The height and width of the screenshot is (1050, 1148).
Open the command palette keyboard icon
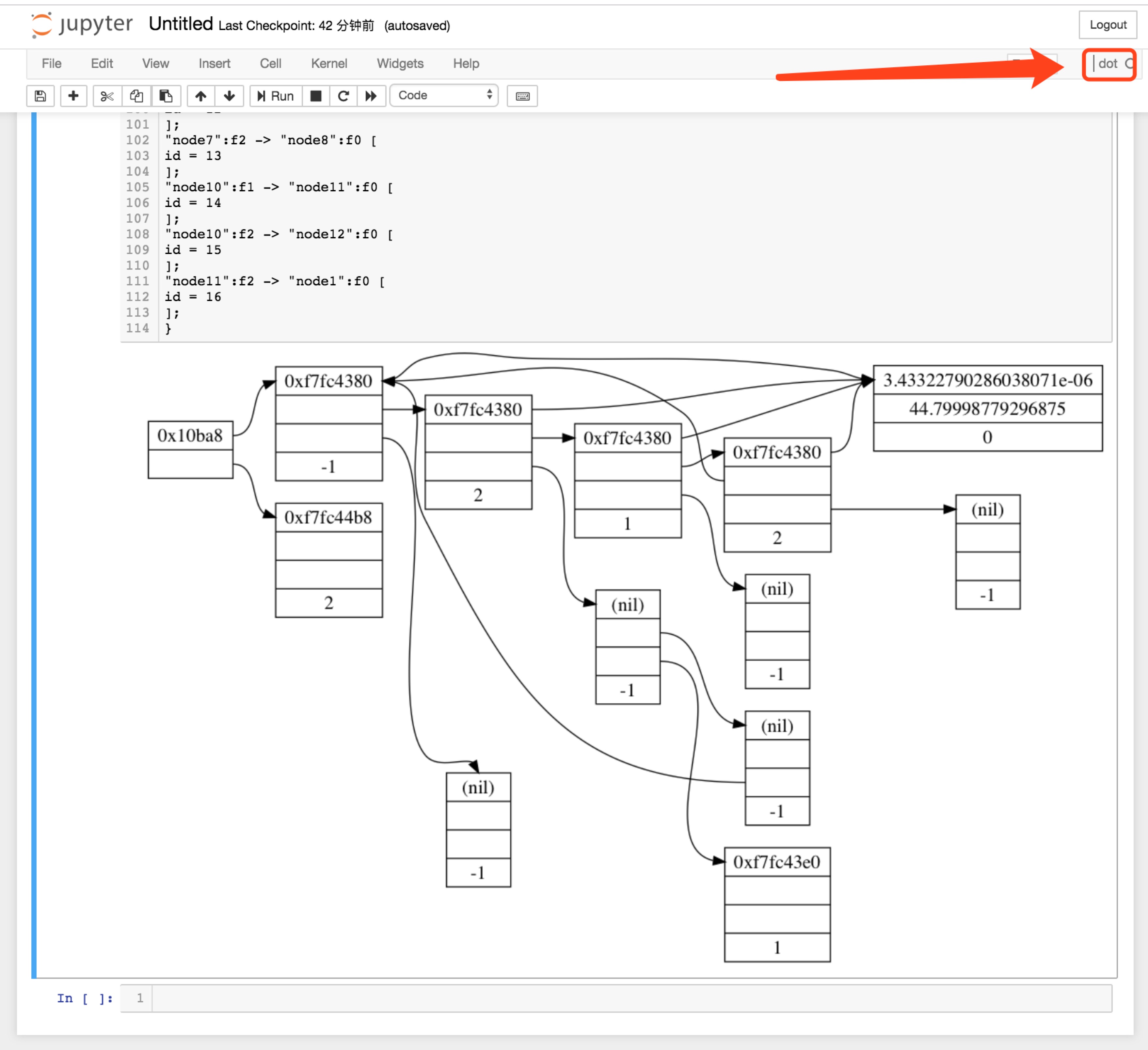522,96
